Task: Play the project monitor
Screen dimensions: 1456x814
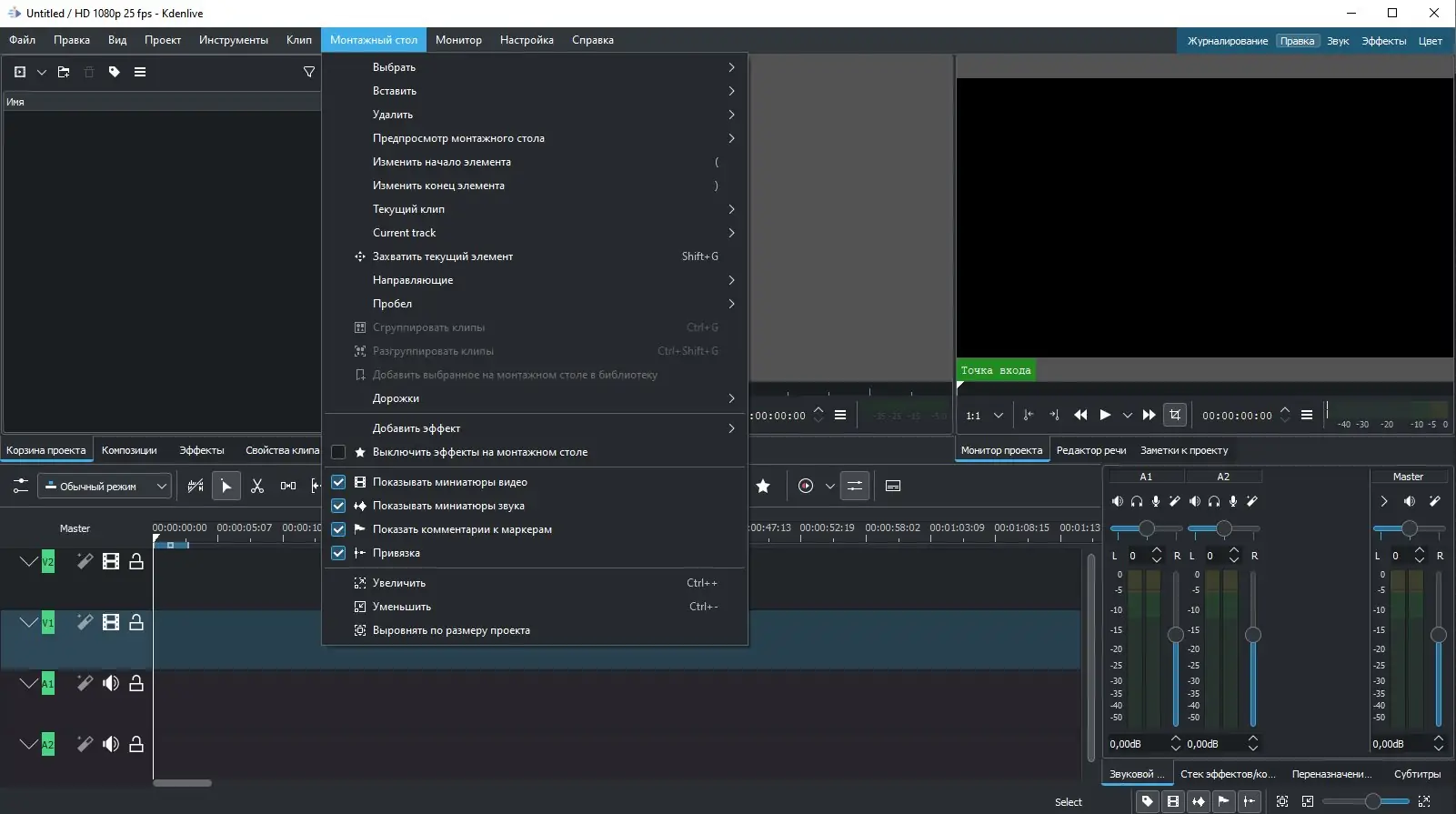Action: (1105, 415)
